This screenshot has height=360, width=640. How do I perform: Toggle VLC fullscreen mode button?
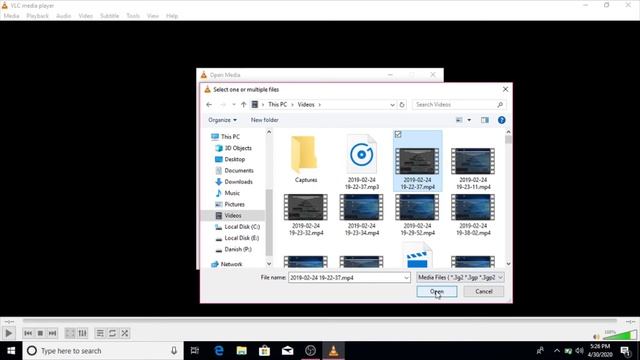[x=70, y=333]
